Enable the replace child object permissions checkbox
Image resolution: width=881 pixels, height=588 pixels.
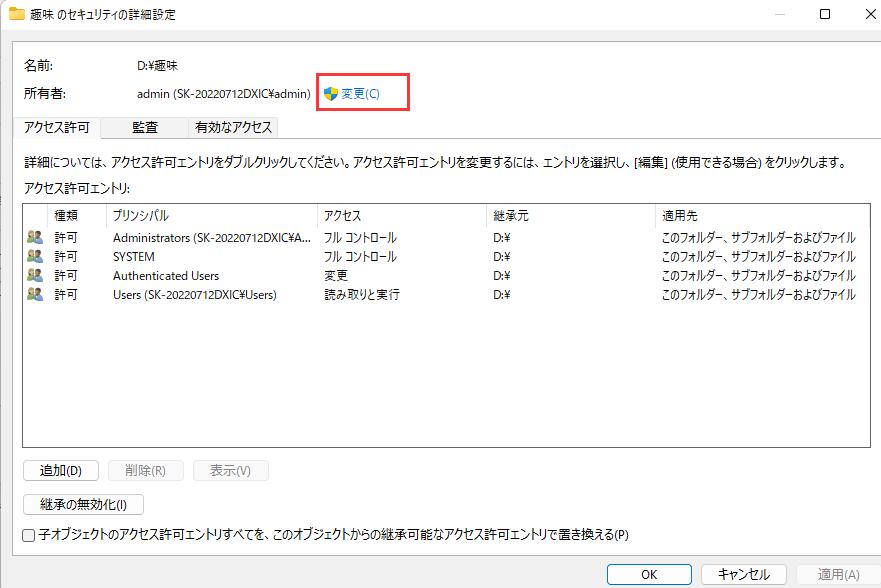pyautogui.click(x=29, y=535)
